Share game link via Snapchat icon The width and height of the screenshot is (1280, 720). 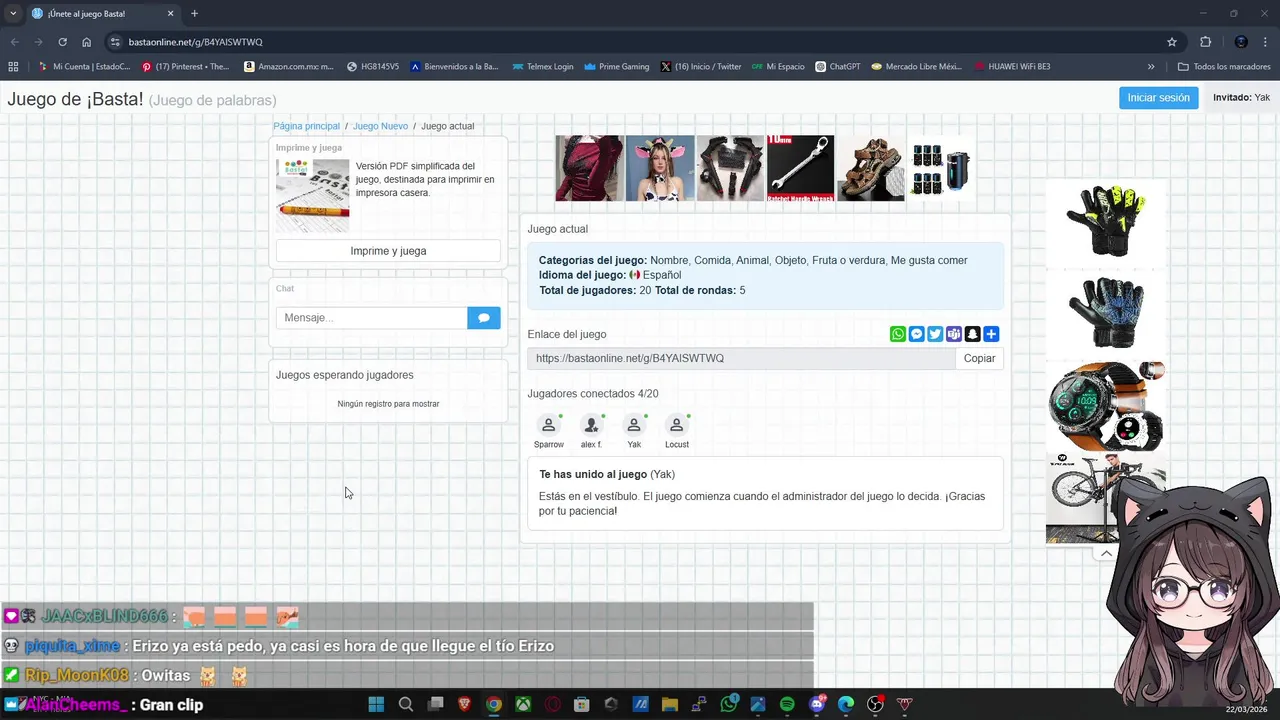click(972, 334)
